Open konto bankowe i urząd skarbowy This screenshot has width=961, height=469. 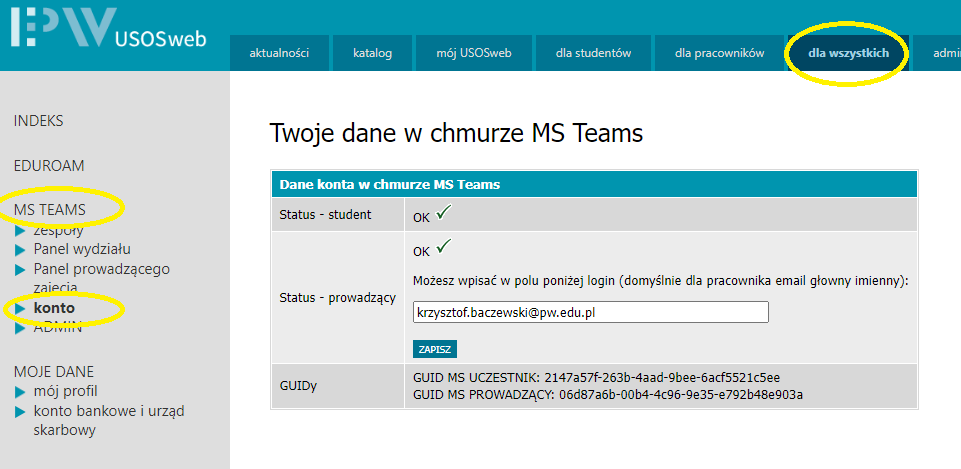pos(109,420)
